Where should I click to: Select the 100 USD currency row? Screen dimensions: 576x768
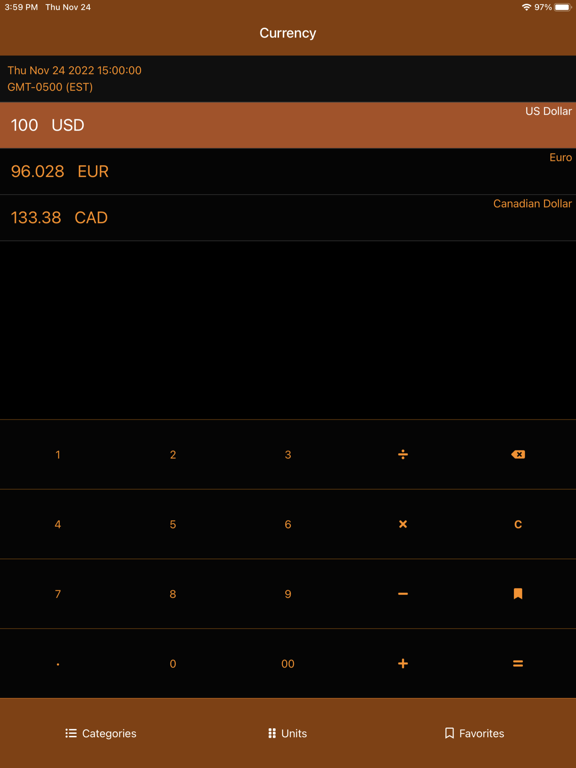click(x=288, y=125)
